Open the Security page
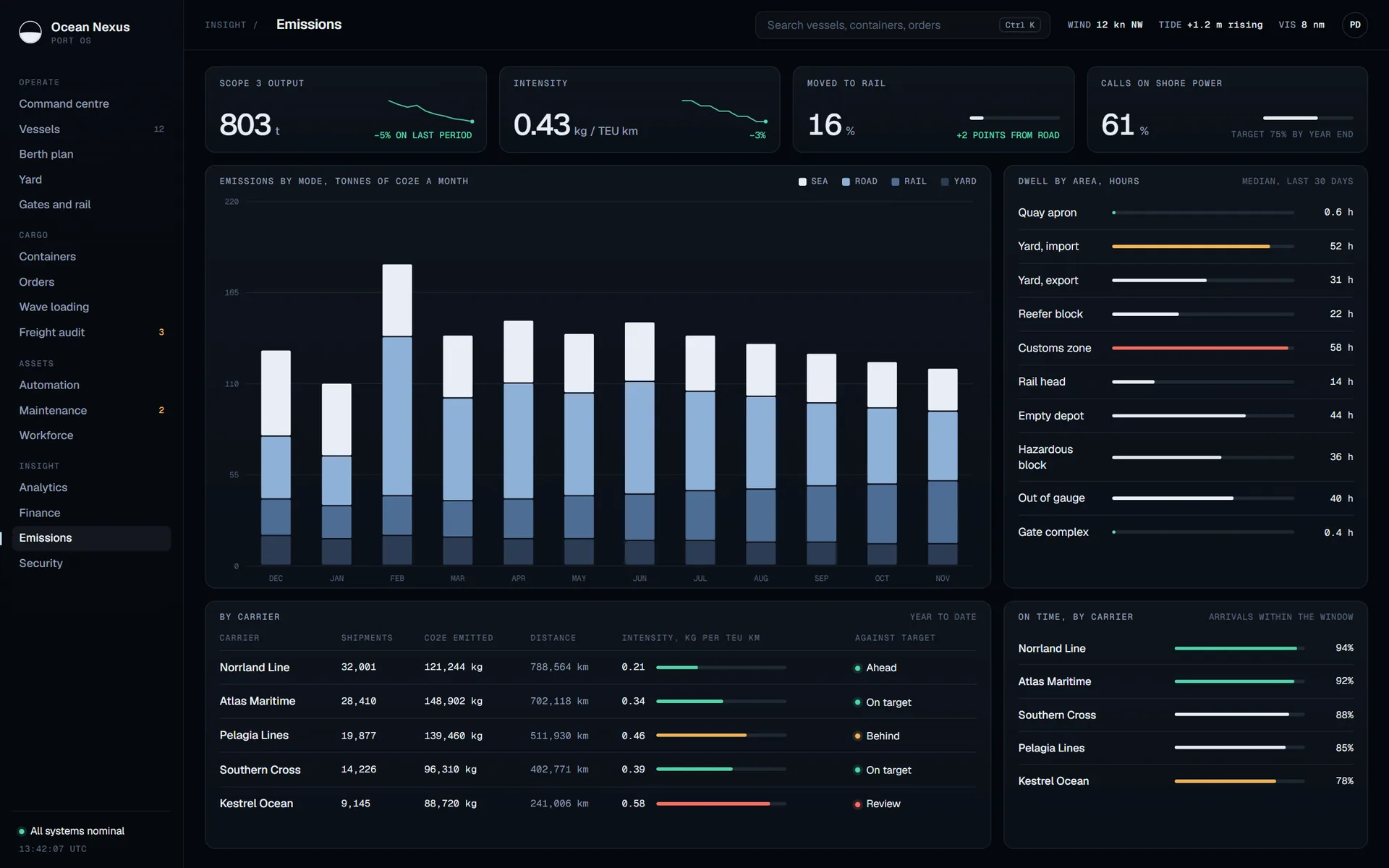Viewport: 1389px width, 868px height. point(91,563)
